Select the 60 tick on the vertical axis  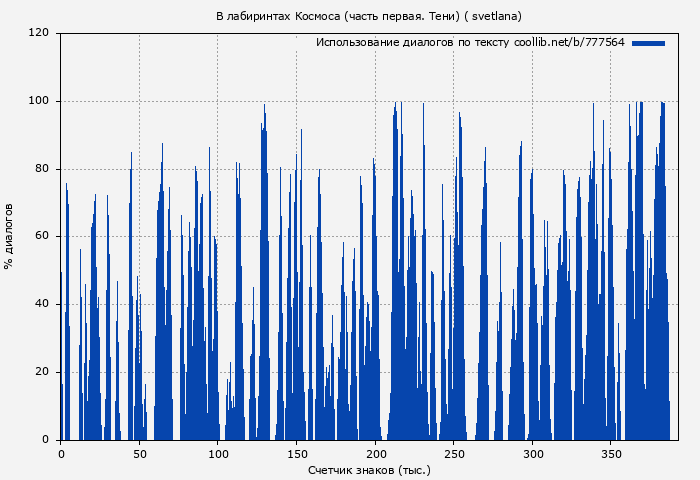tap(43, 236)
